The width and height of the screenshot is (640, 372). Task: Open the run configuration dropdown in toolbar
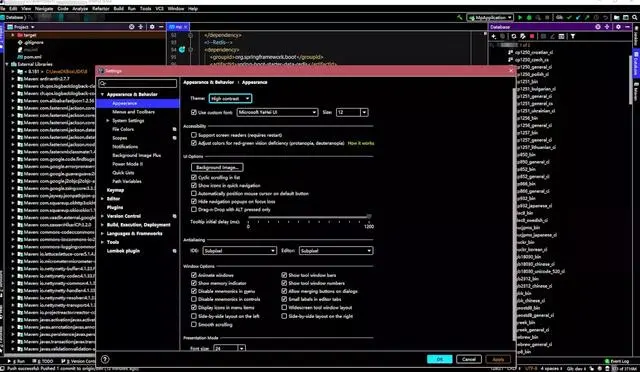(x=490, y=18)
